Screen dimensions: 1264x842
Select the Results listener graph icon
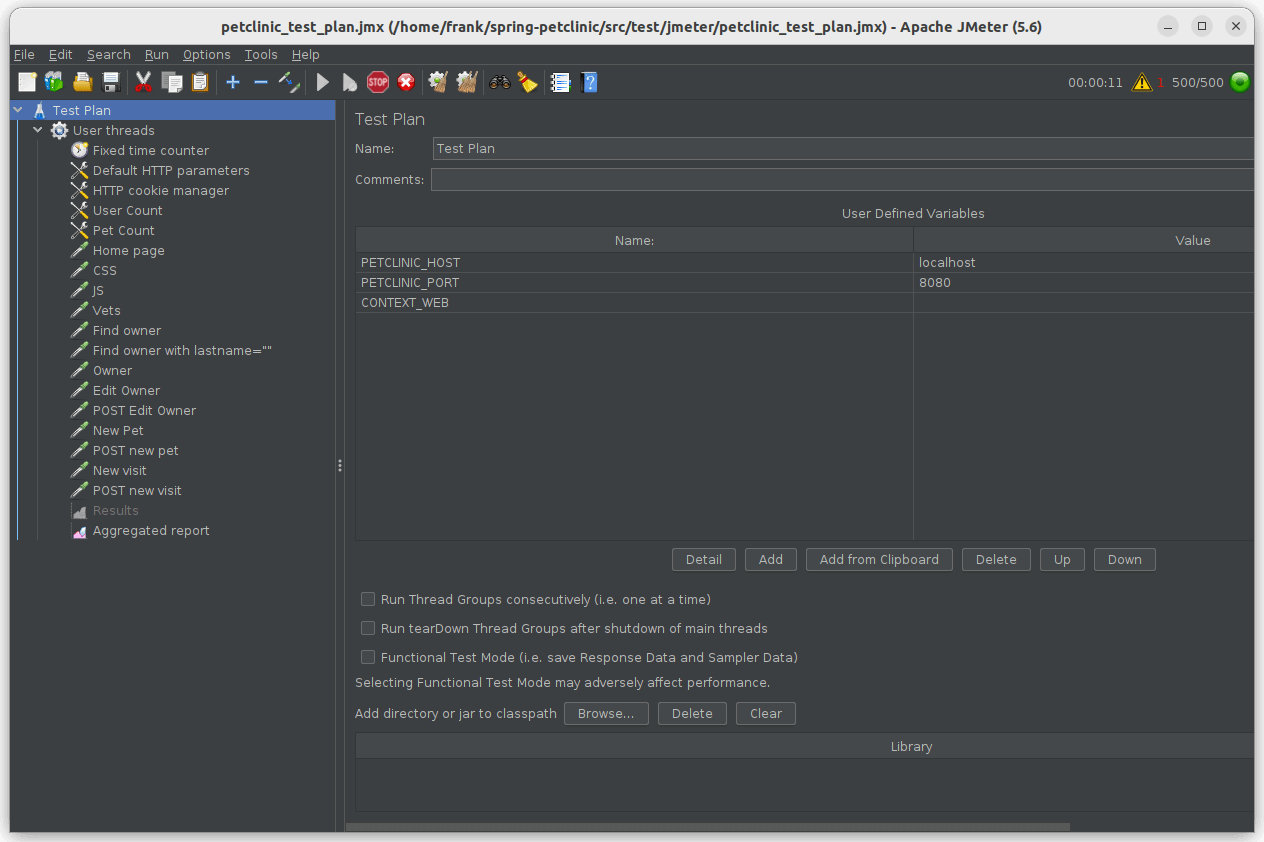[x=80, y=510]
